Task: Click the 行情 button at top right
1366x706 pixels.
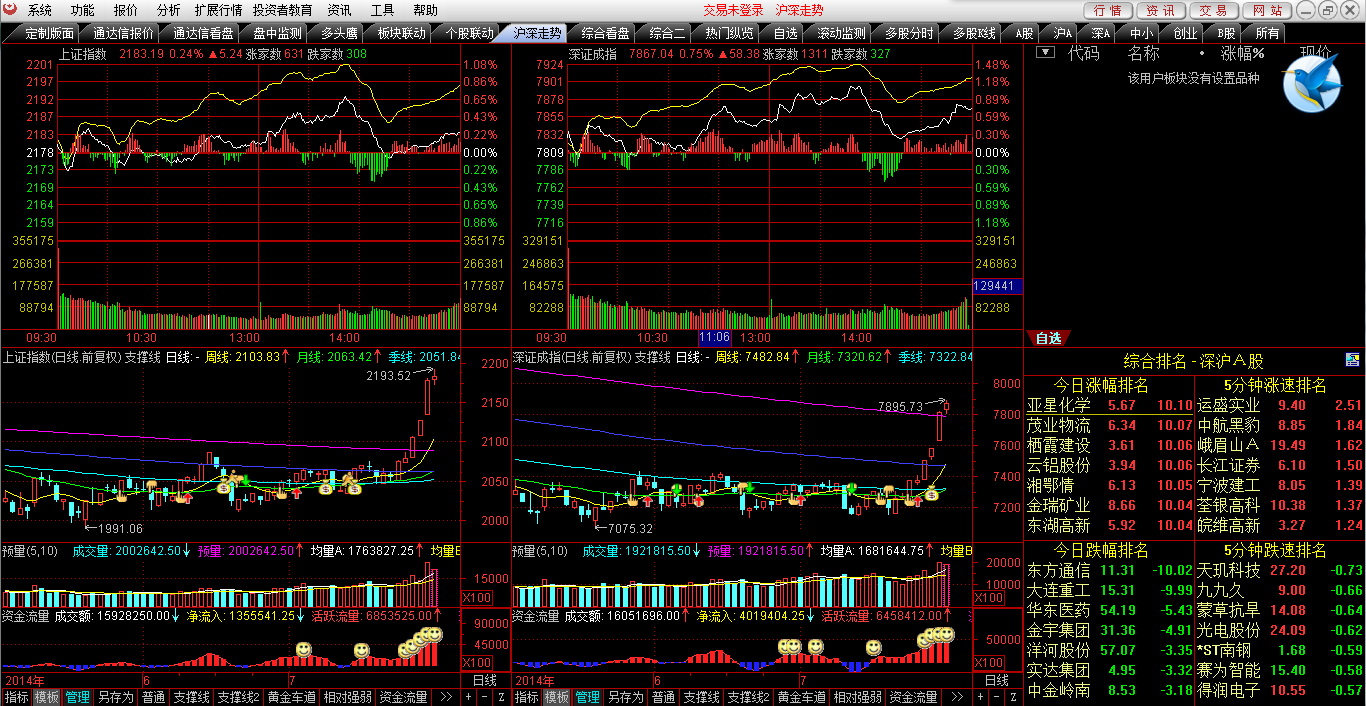Action: [x=1108, y=10]
